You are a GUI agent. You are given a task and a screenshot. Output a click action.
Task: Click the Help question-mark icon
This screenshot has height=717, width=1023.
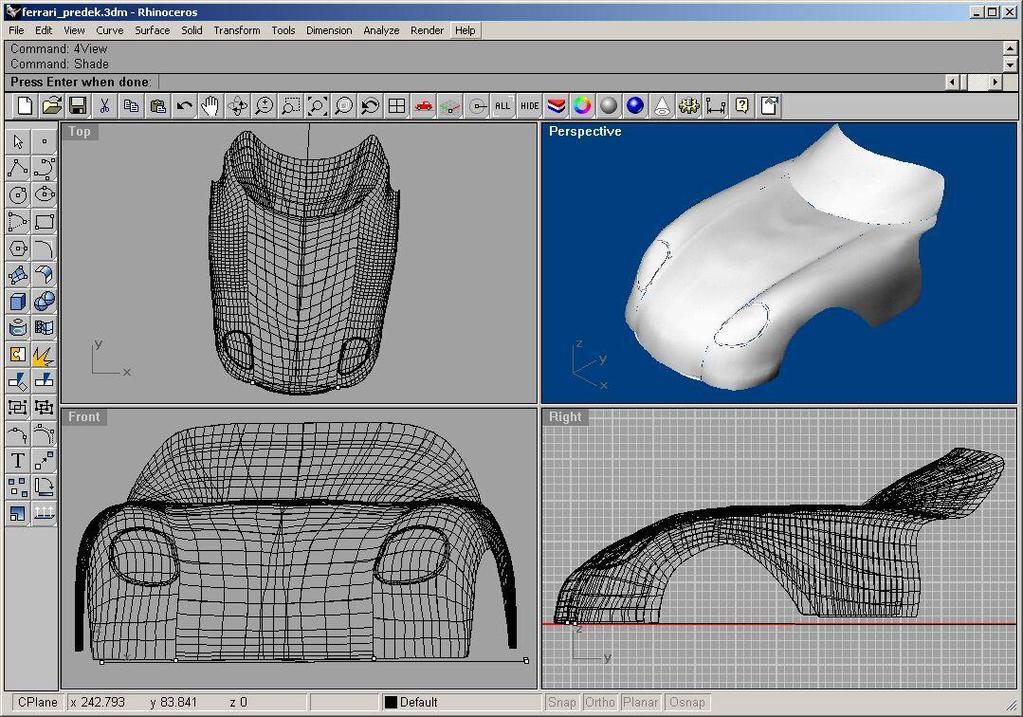[x=742, y=106]
